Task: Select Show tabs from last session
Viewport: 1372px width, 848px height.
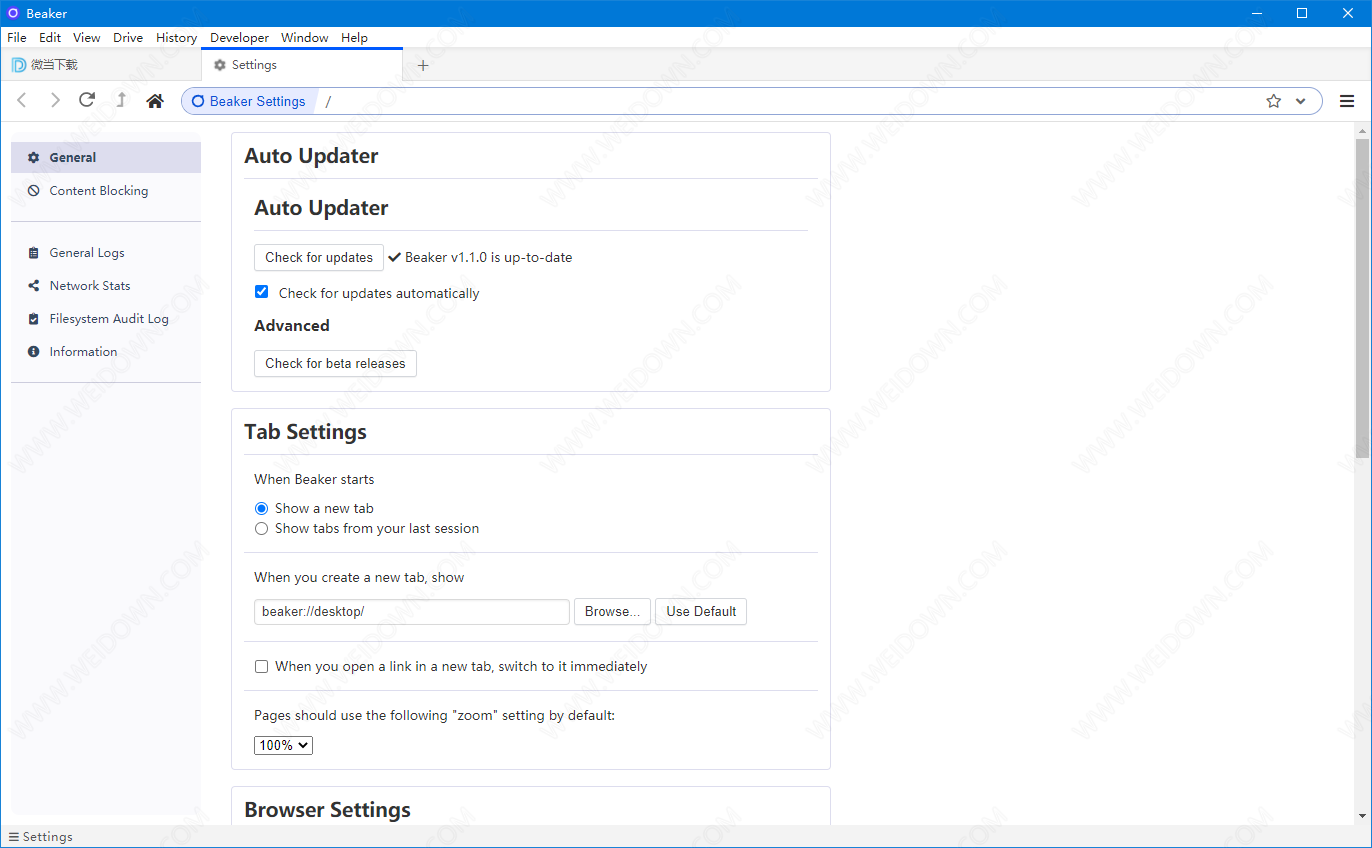Action: (261, 528)
